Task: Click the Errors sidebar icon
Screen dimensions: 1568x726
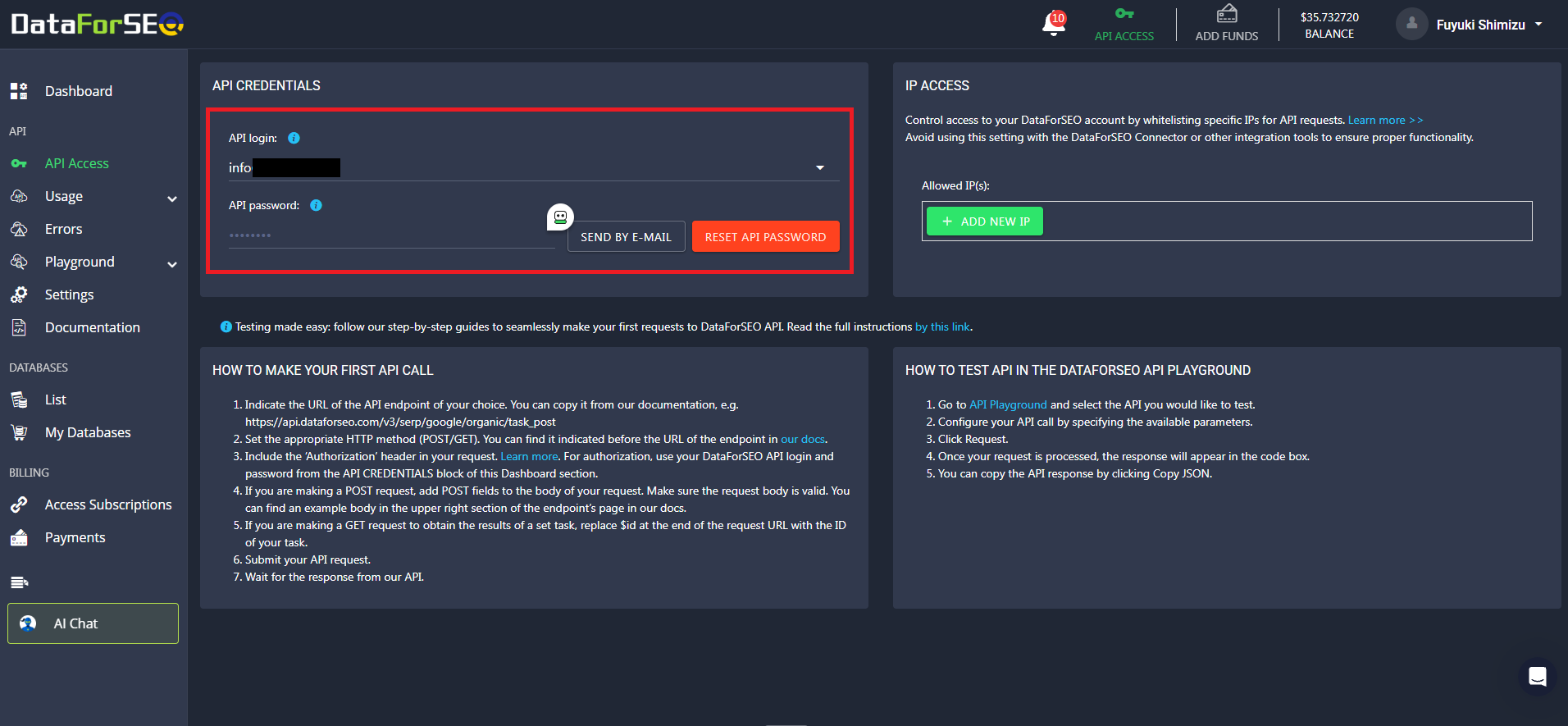Action: (x=19, y=229)
